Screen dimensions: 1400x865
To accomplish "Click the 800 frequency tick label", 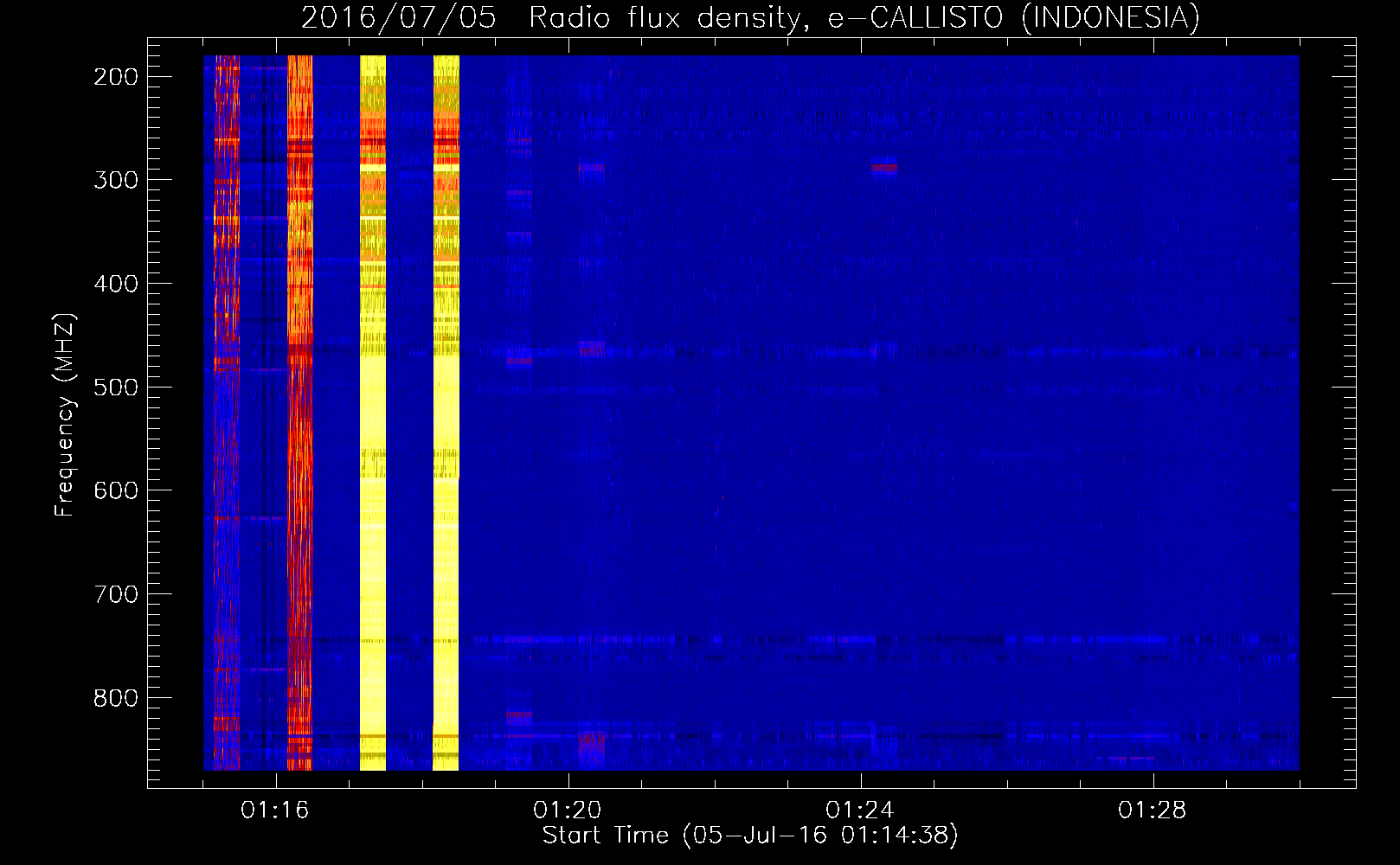I will pyautogui.click(x=116, y=698).
